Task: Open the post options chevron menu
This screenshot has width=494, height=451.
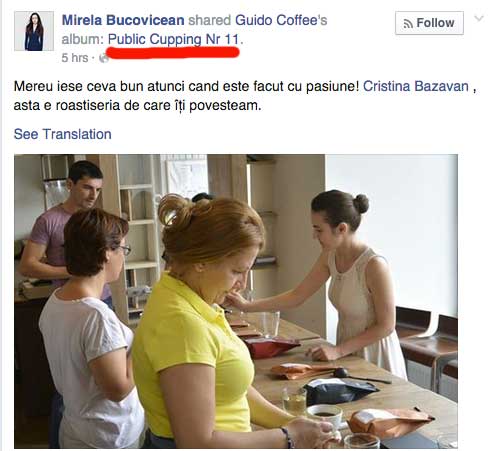Action: (479, 18)
